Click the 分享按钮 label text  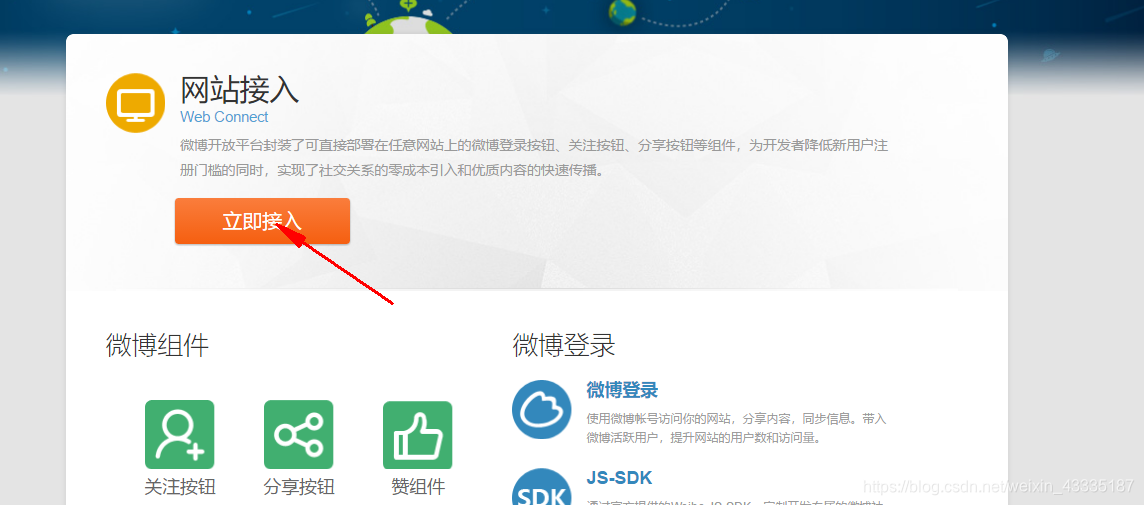coord(298,487)
